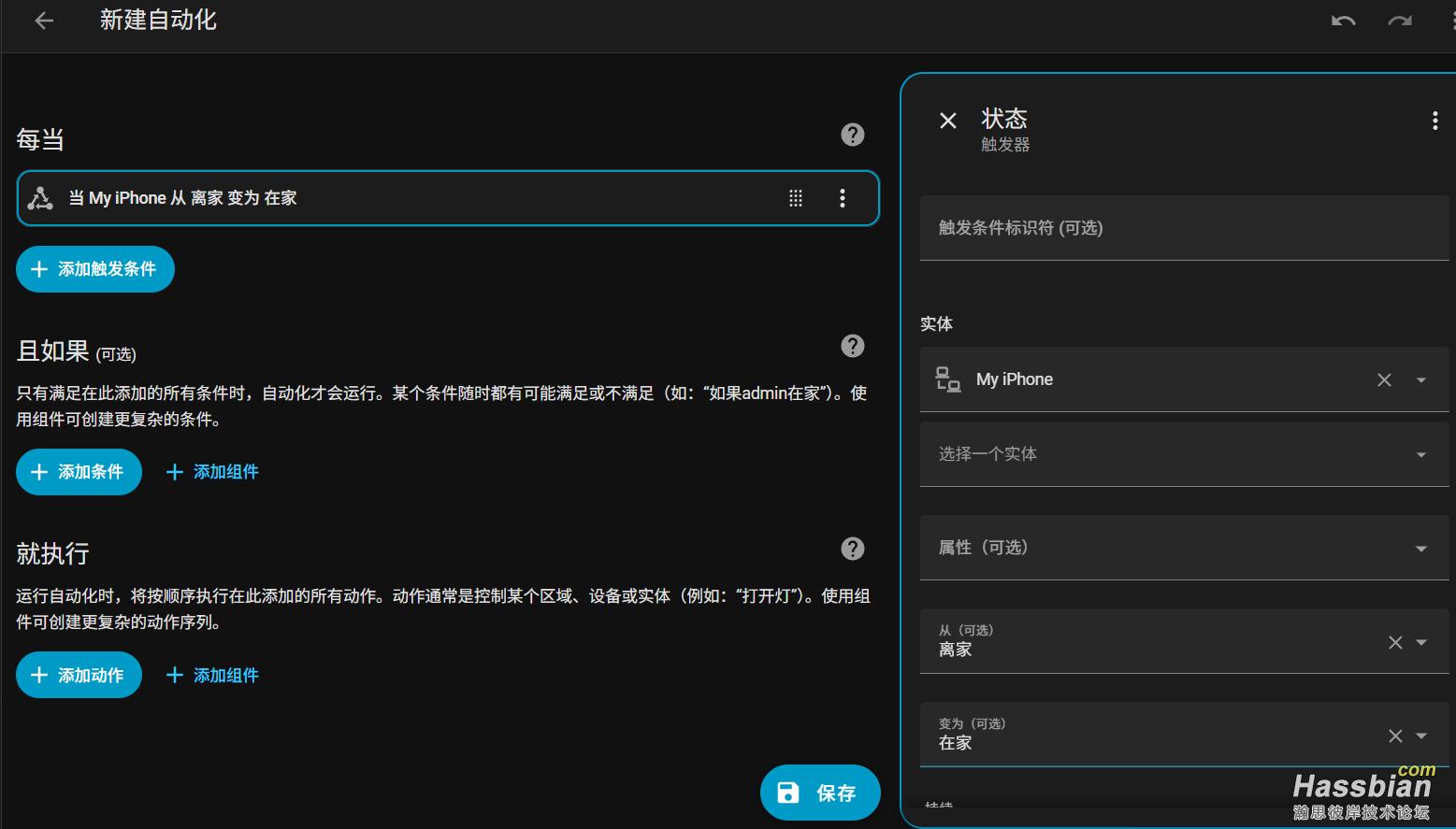The height and width of the screenshot is (829, 1456).
Task: Click the entity icon beside My iPhone
Action: pos(947,379)
